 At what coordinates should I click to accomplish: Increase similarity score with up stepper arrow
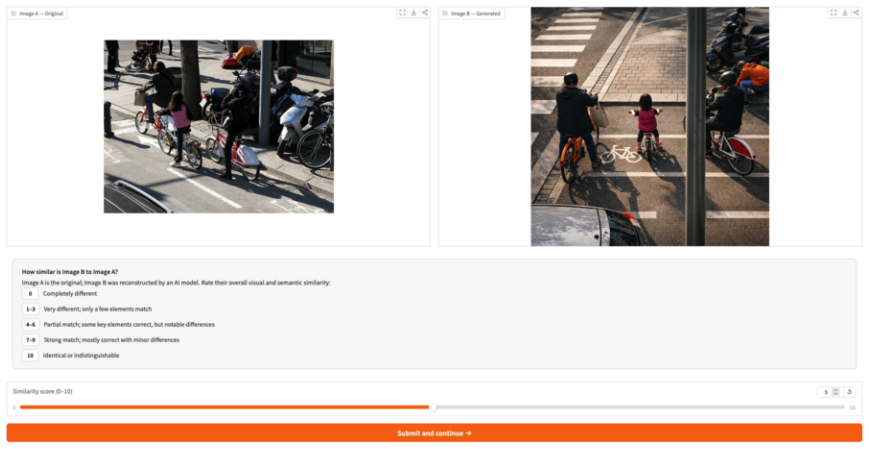[x=835, y=390]
